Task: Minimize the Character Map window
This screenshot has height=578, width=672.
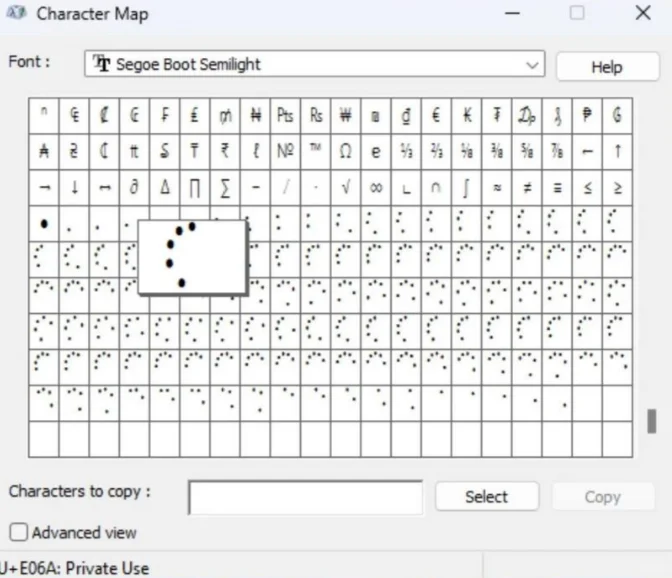Action: pos(512,13)
